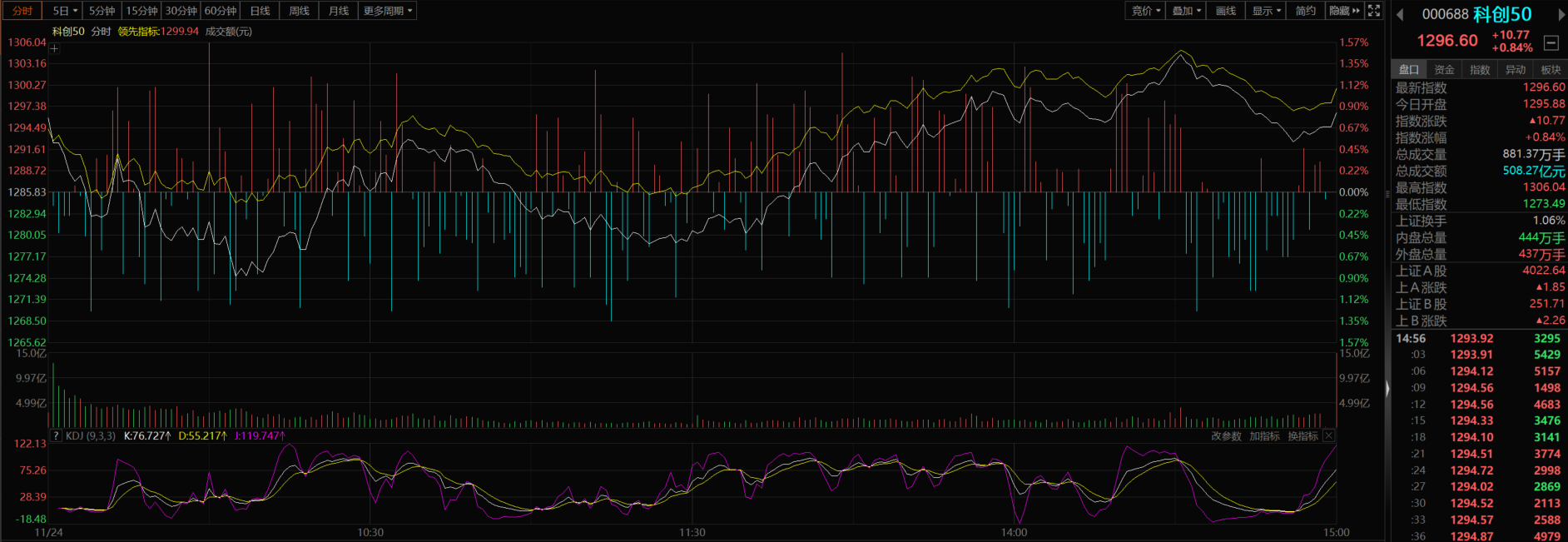Switch to the 资金 tab

pyautogui.click(x=1444, y=70)
